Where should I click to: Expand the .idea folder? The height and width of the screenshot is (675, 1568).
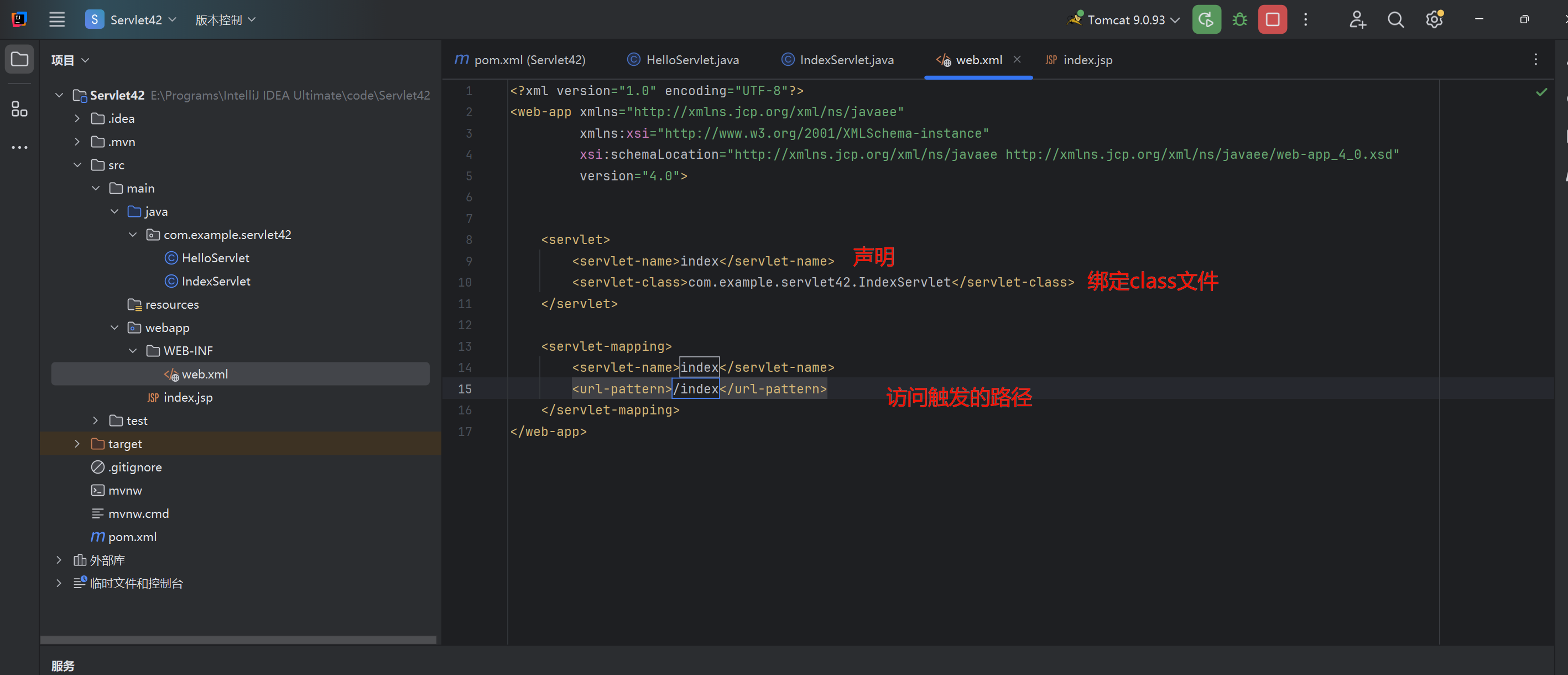(77, 119)
